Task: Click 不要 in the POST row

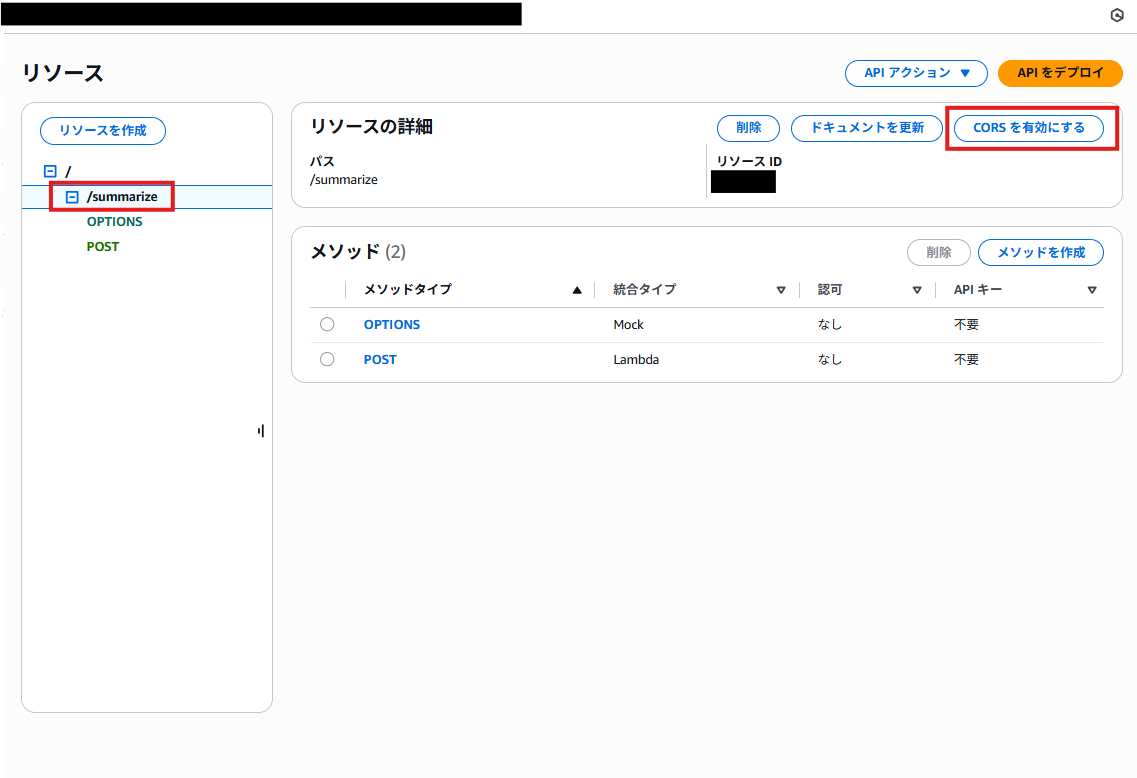Action: [966, 360]
